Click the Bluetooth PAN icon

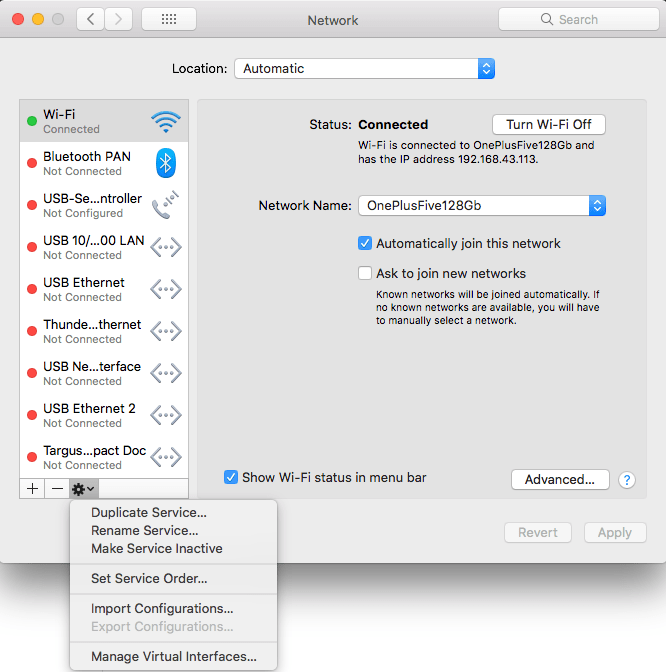coord(166,163)
